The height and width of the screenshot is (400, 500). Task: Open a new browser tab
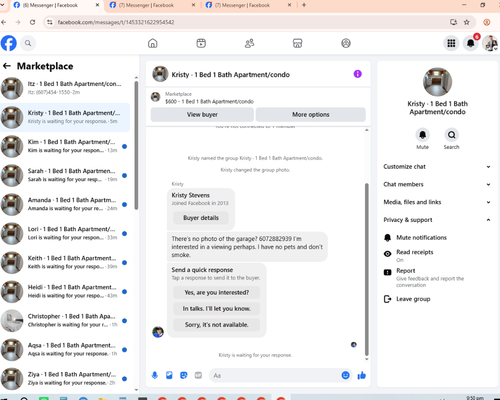[x=304, y=5]
